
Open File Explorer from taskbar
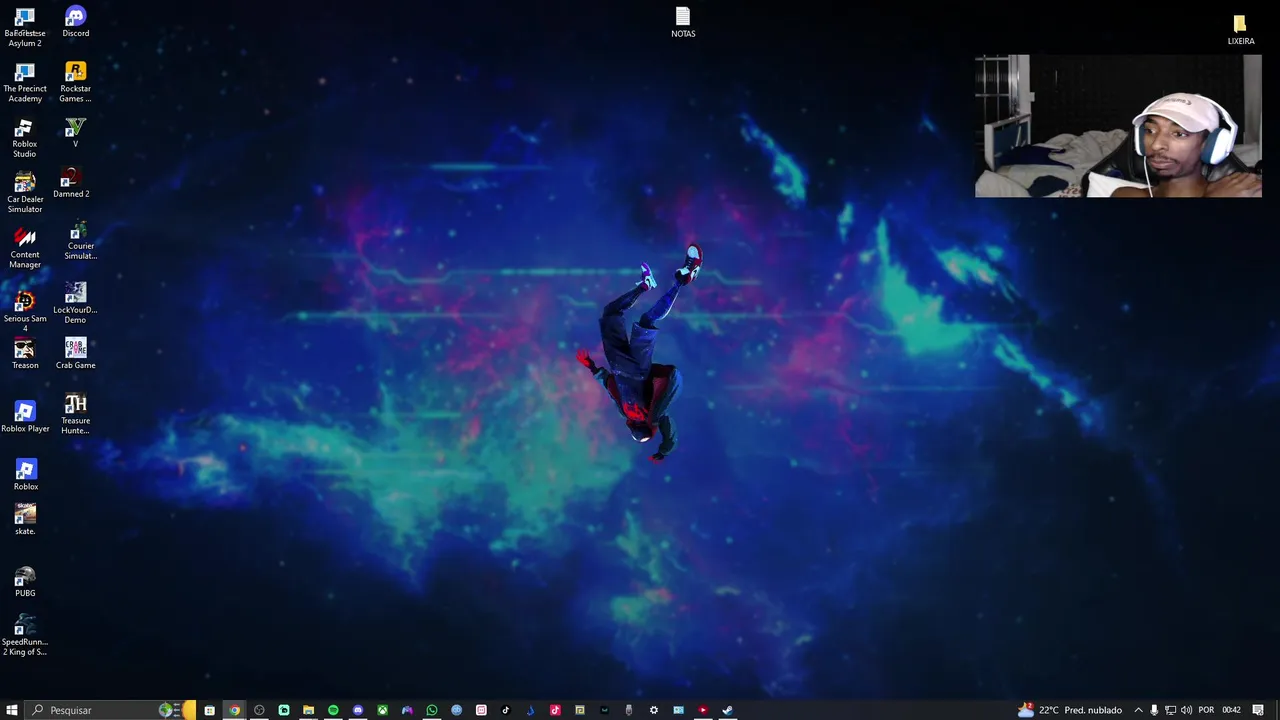click(x=308, y=710)
